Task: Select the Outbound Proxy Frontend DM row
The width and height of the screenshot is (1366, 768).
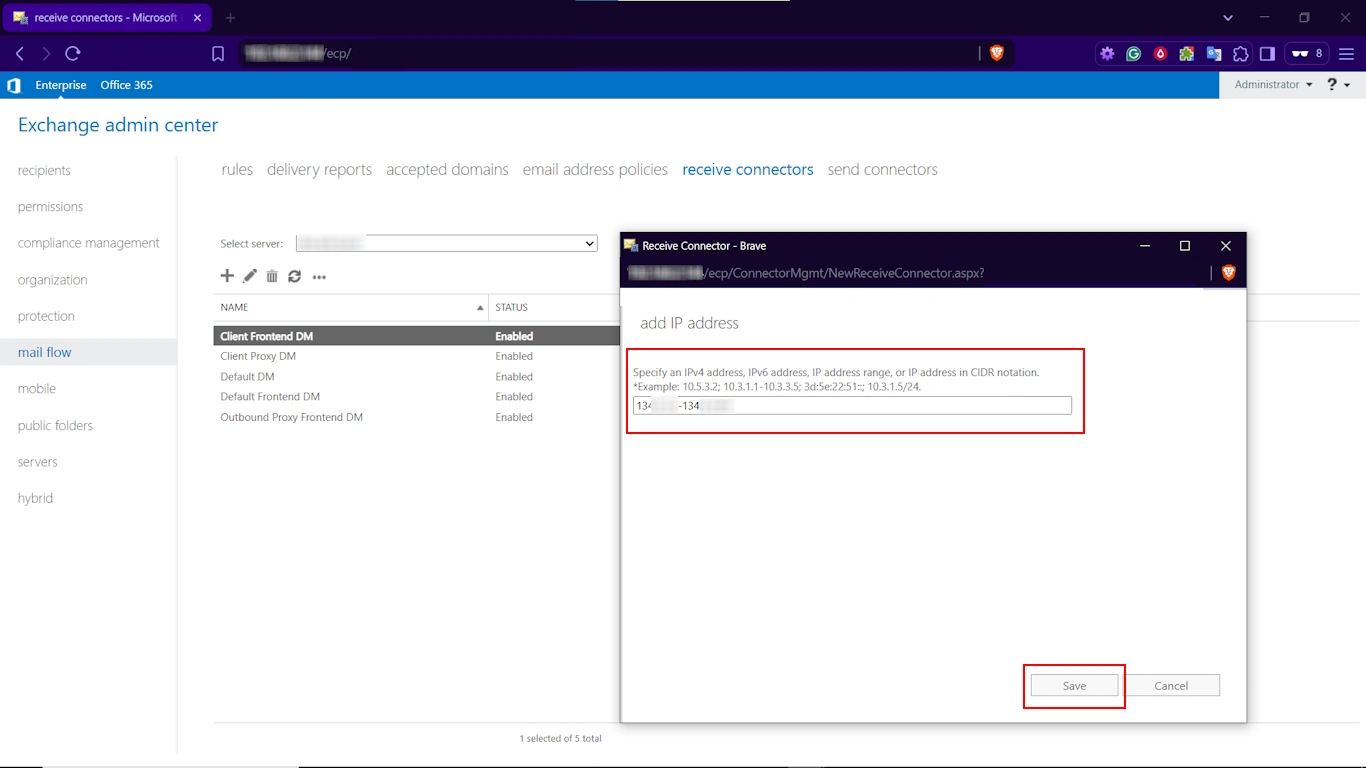Action: 417,417
